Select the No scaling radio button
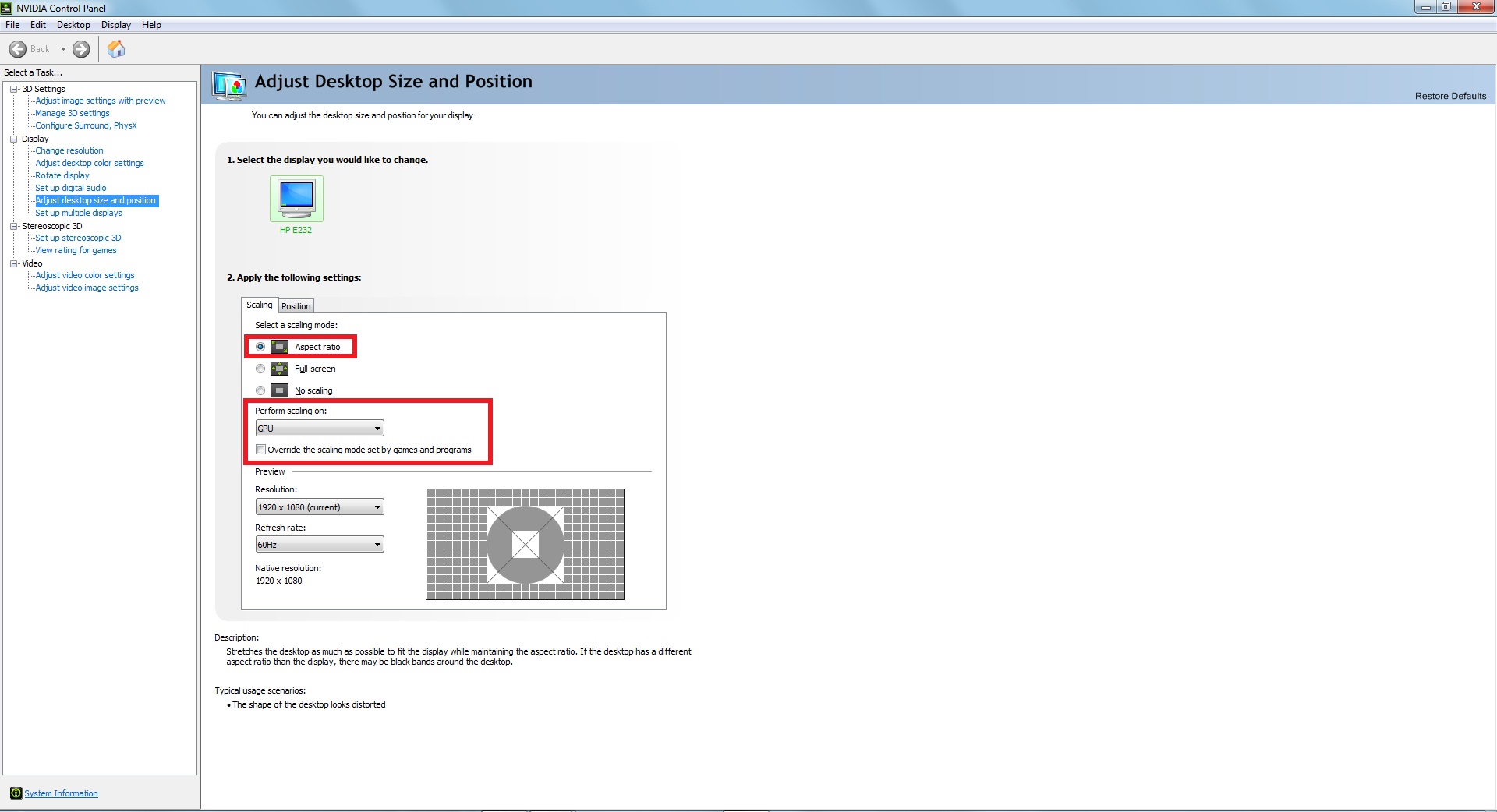 [260, 390]
